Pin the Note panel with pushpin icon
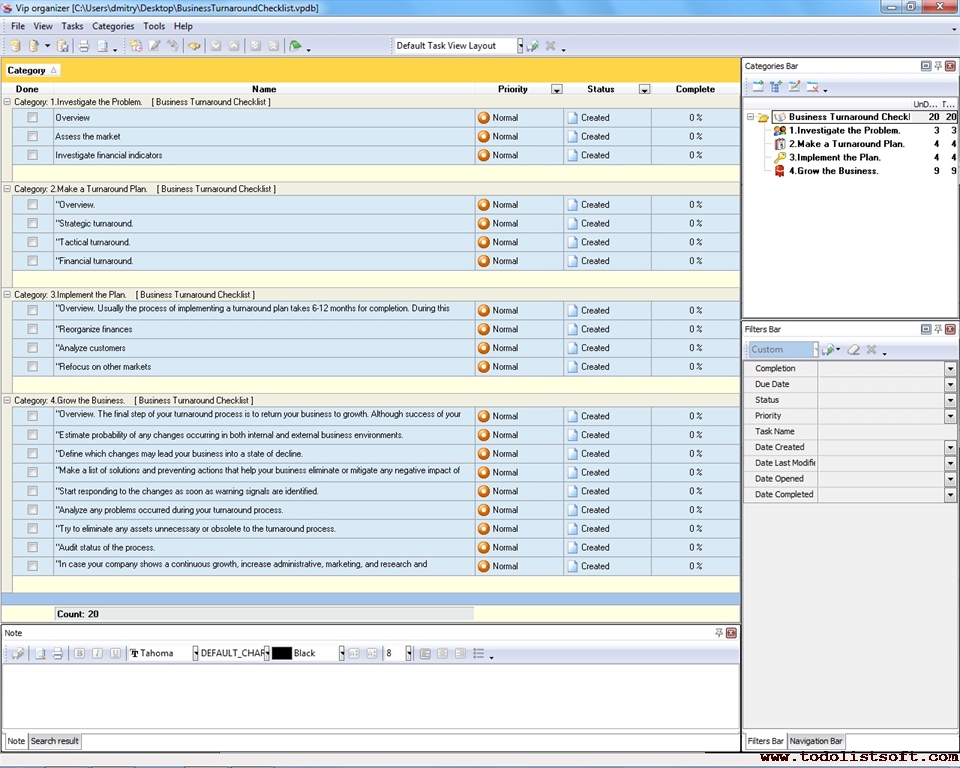The width and height of the screenshot is (960, 768). tap(719, 633)
